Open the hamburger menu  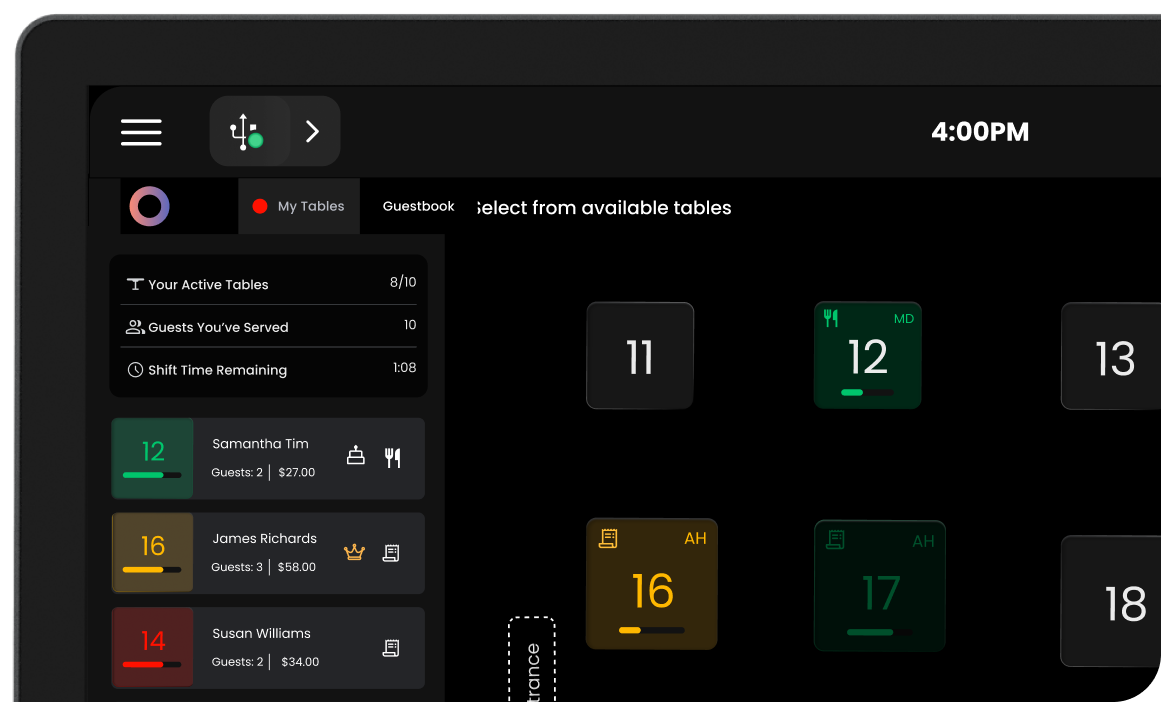[x=141, y=132]
